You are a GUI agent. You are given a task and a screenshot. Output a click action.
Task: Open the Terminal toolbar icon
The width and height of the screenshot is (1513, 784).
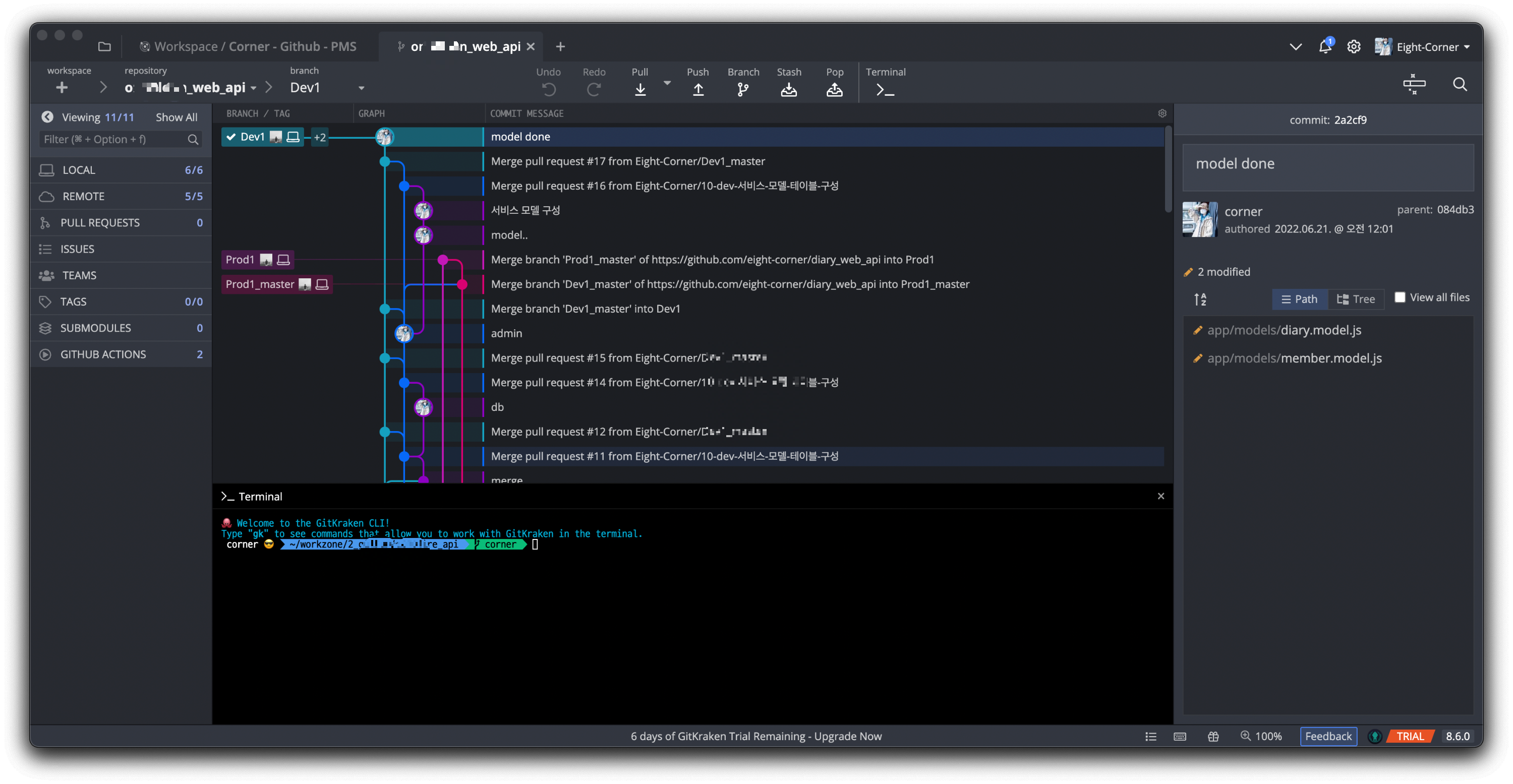[x=885, y=90]
